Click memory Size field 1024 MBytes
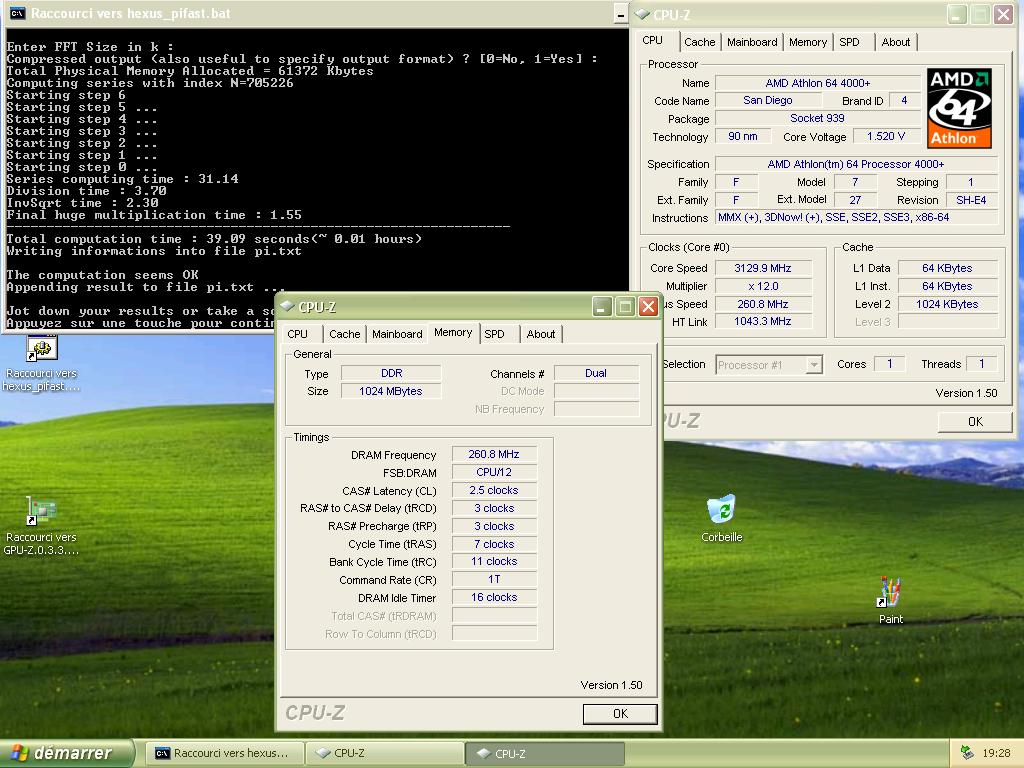 click(x=391, y=391)
